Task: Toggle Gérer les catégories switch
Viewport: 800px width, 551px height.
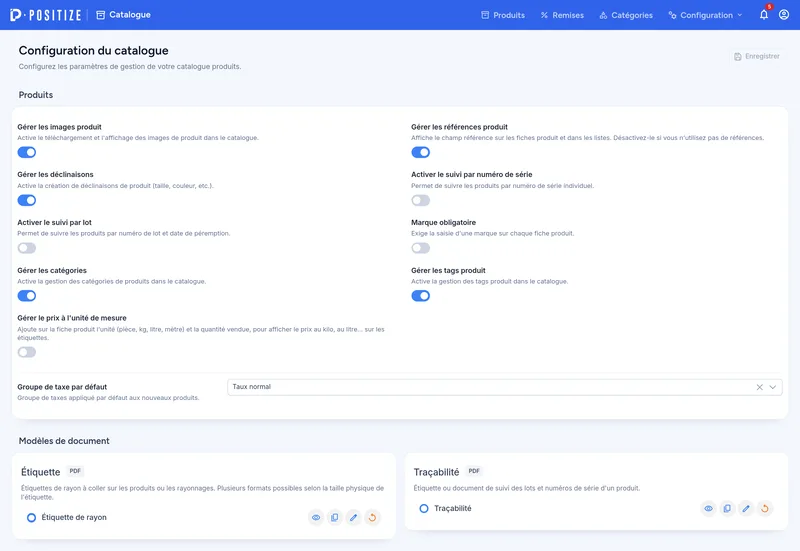Action: (x=27, y=296)
